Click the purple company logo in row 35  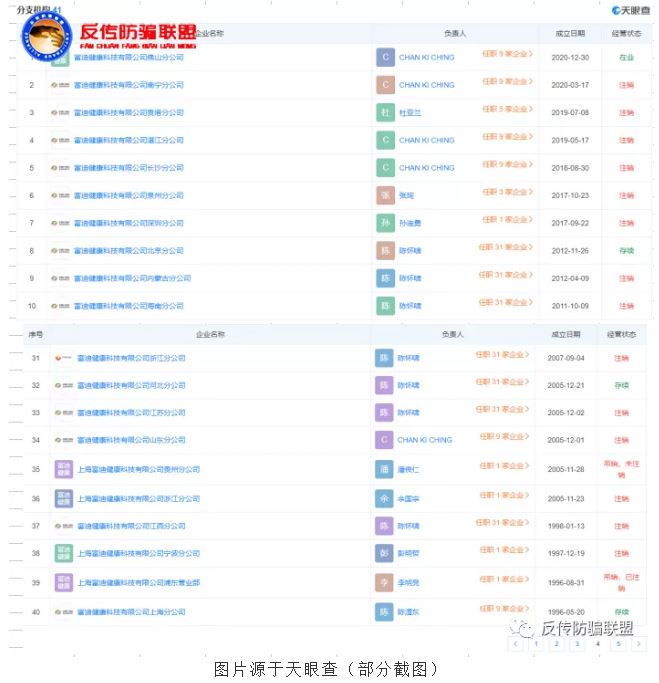64,469
